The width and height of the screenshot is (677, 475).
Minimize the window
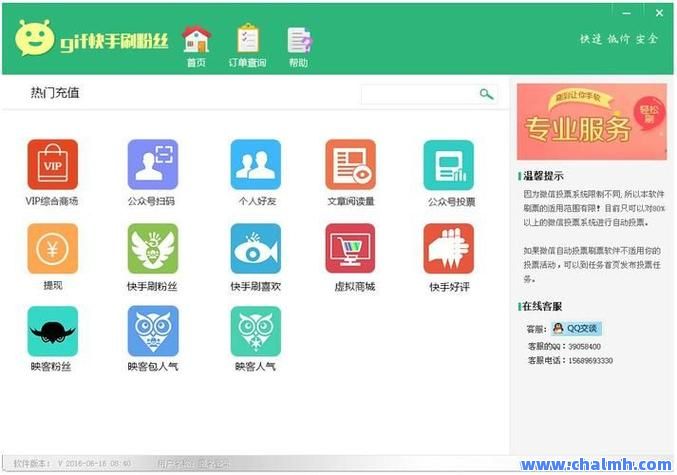point(626,13)
